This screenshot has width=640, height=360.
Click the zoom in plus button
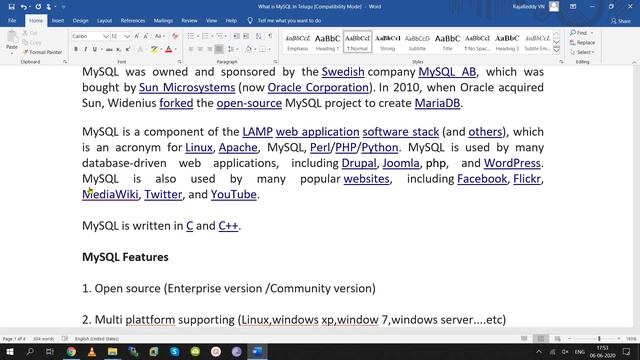pos(619,339)
